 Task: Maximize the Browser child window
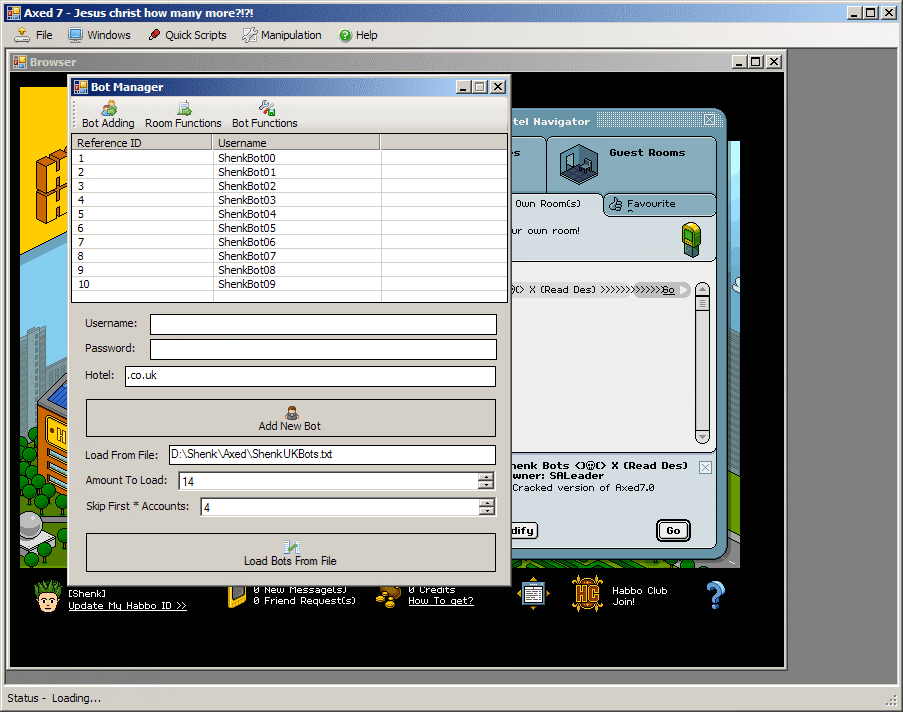(756, 62)
